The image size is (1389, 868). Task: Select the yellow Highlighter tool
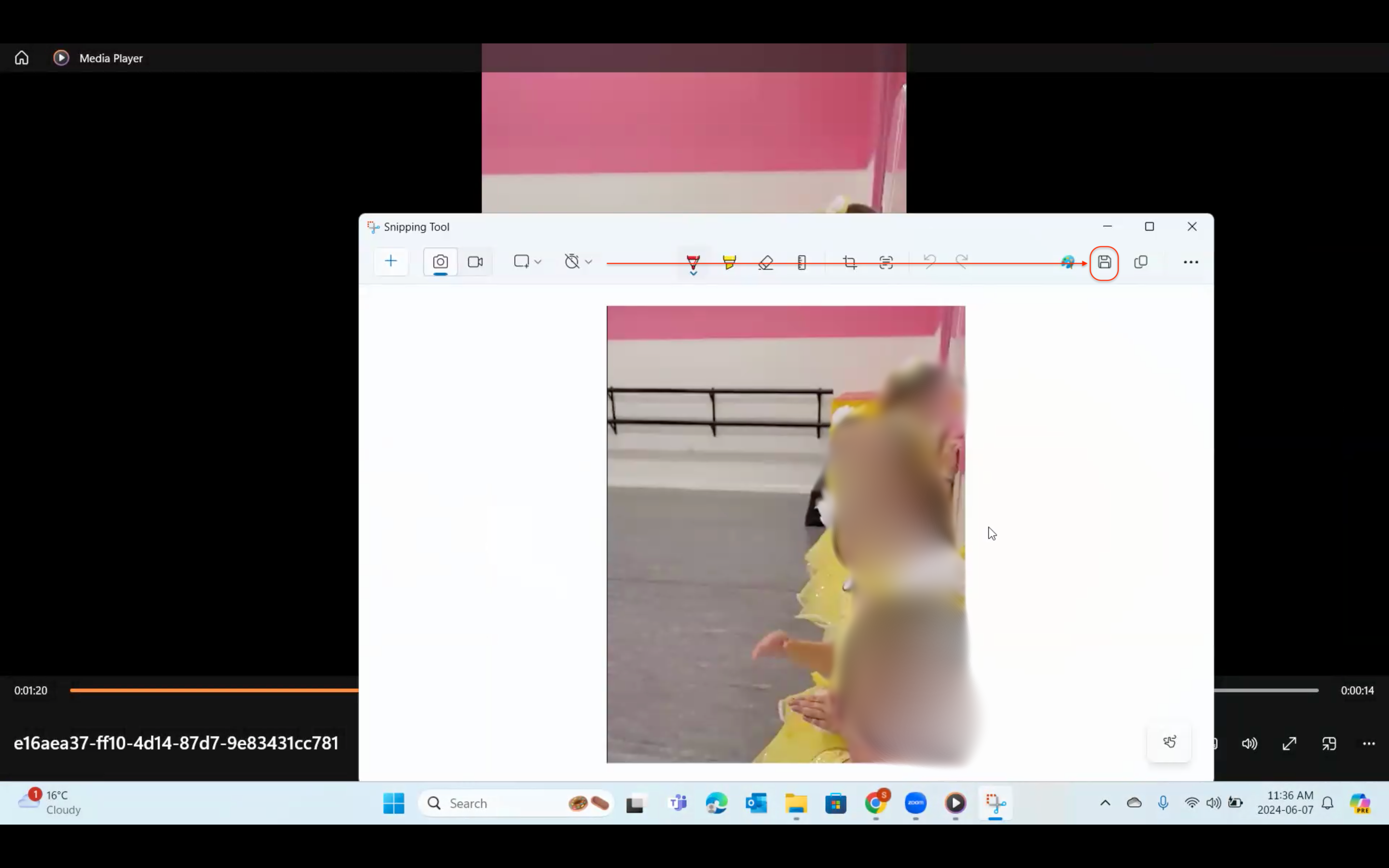[x=729, y=262]
